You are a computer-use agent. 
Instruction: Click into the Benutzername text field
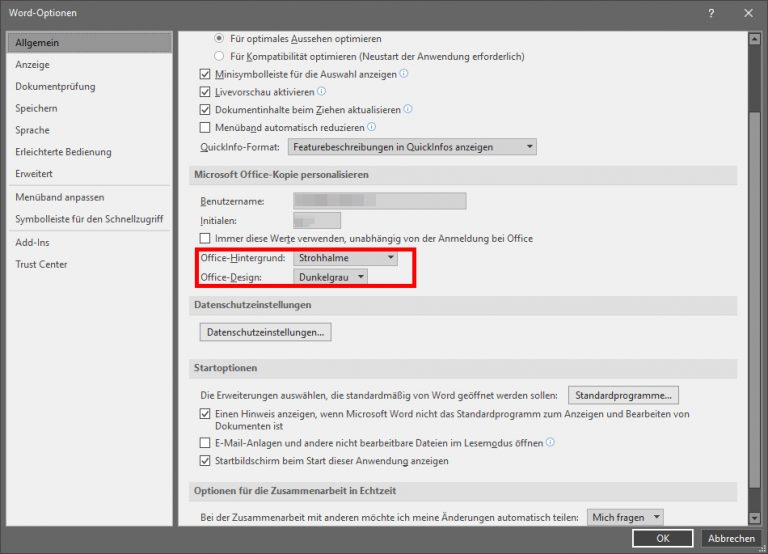[380, 201]
